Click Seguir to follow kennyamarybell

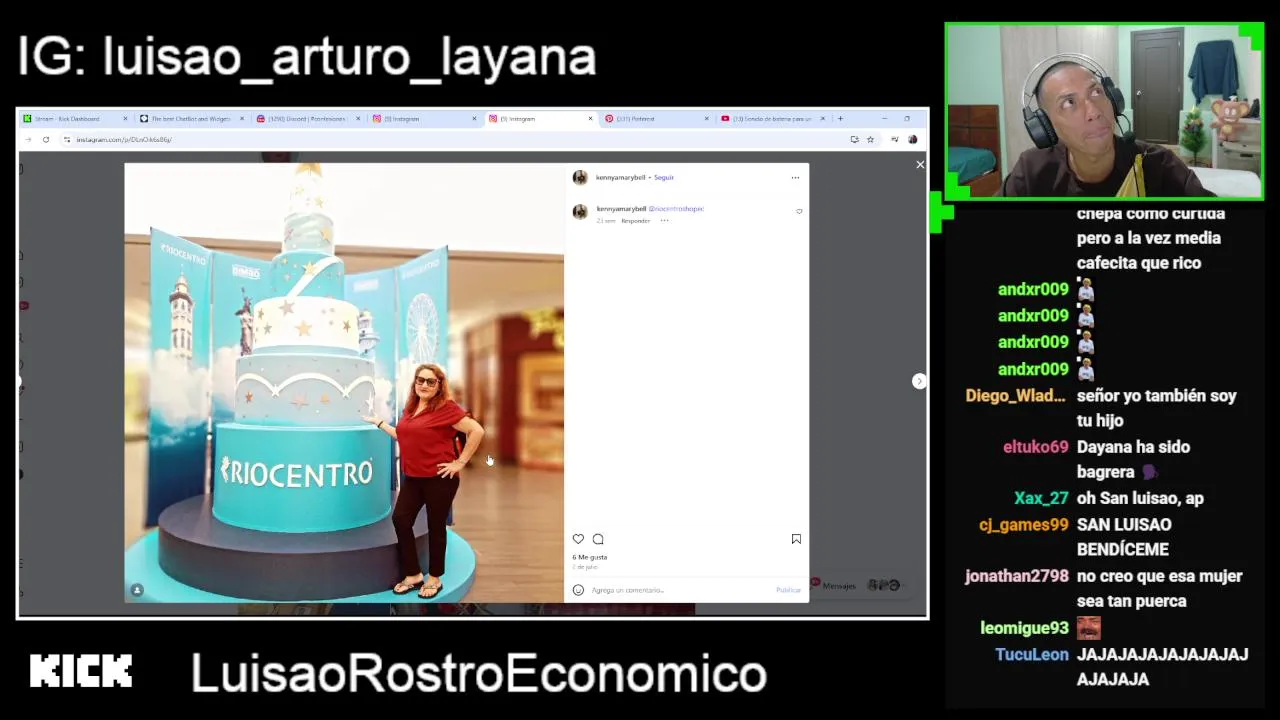pyautogui.click(x=664, y=177)
